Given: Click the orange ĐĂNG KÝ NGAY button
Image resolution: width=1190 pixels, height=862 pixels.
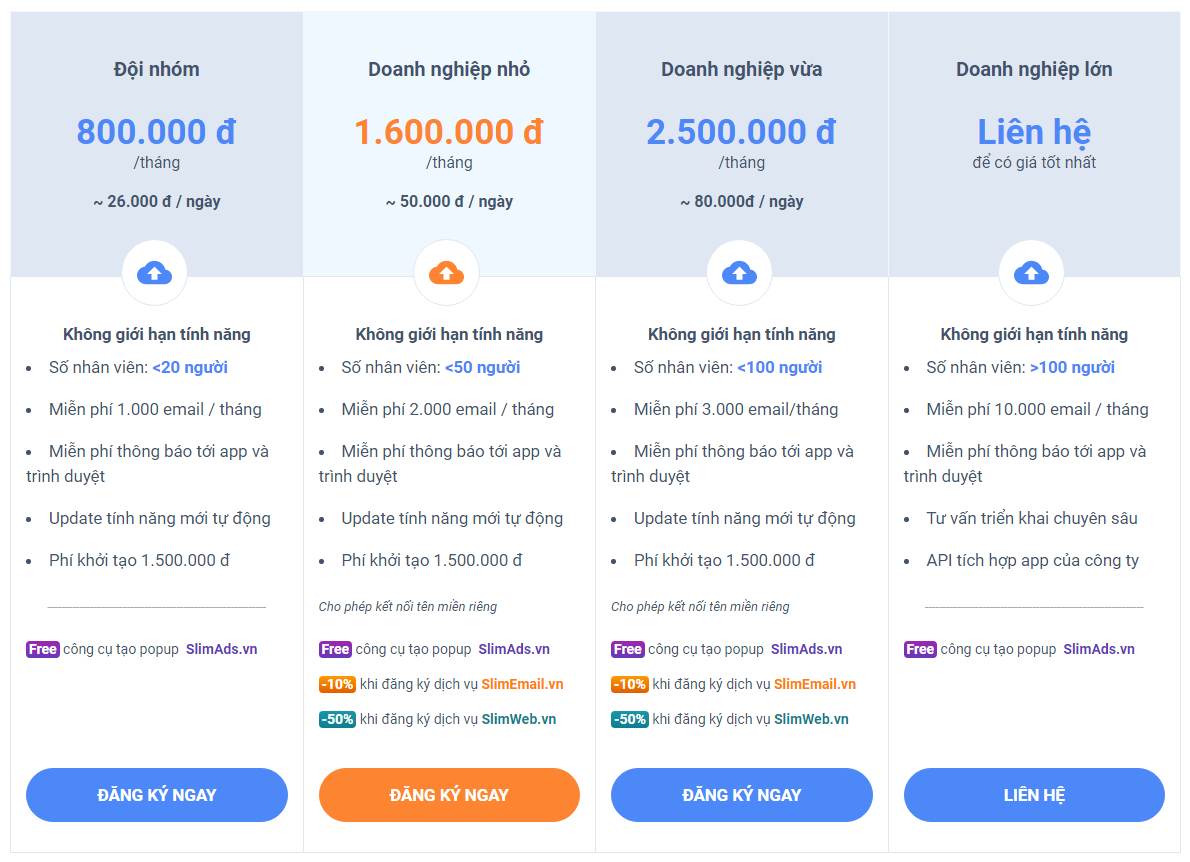Looking at the screenshot, I should click(449, 794).
